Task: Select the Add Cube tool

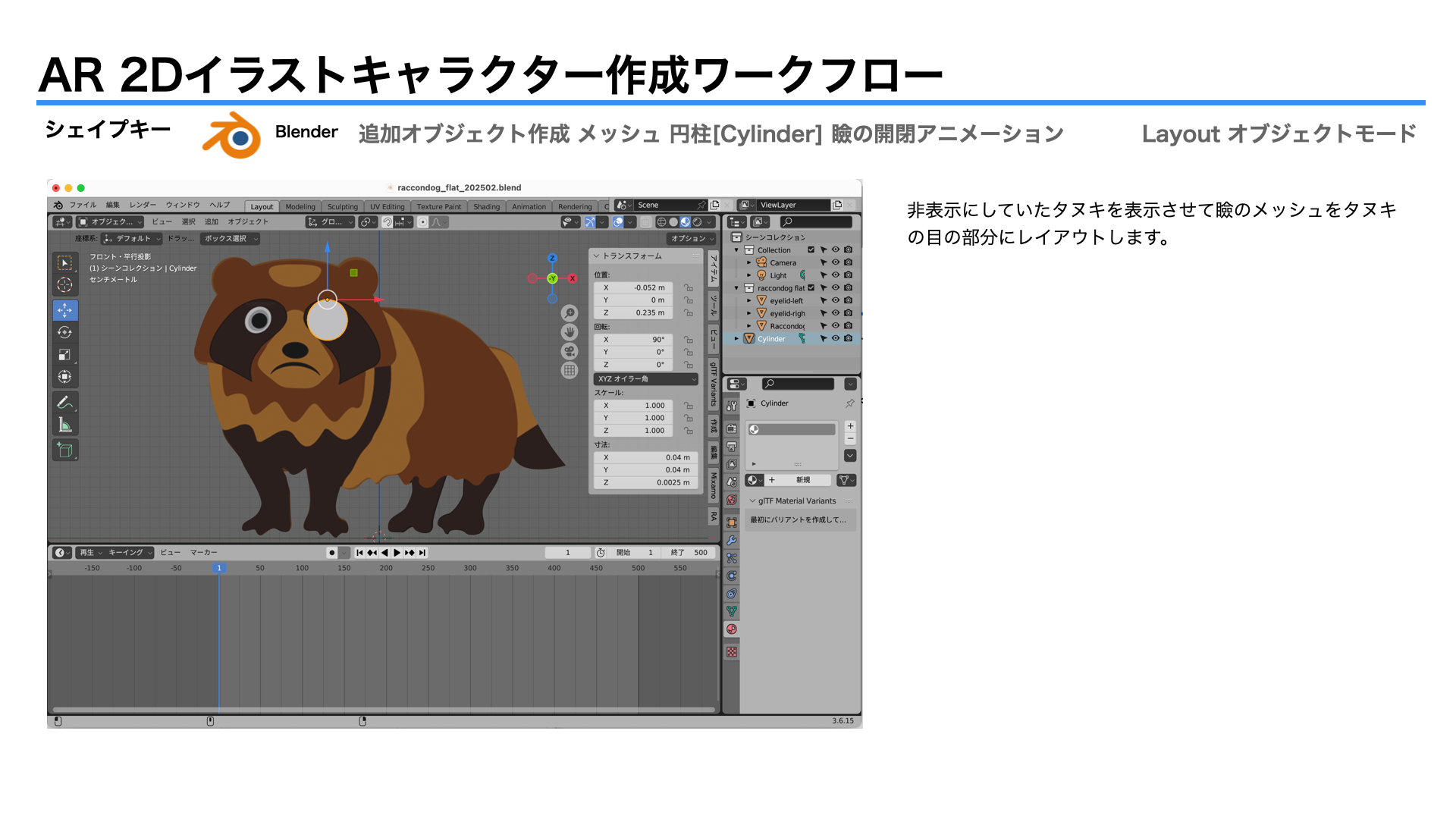Action: point(65,450)
